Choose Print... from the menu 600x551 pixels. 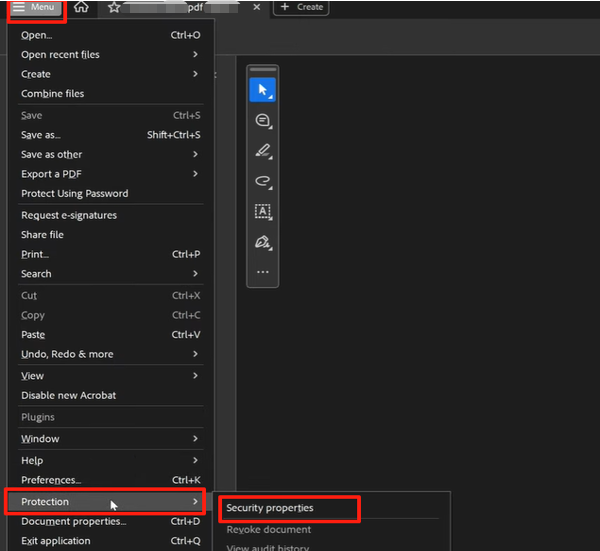click(111, 254)
